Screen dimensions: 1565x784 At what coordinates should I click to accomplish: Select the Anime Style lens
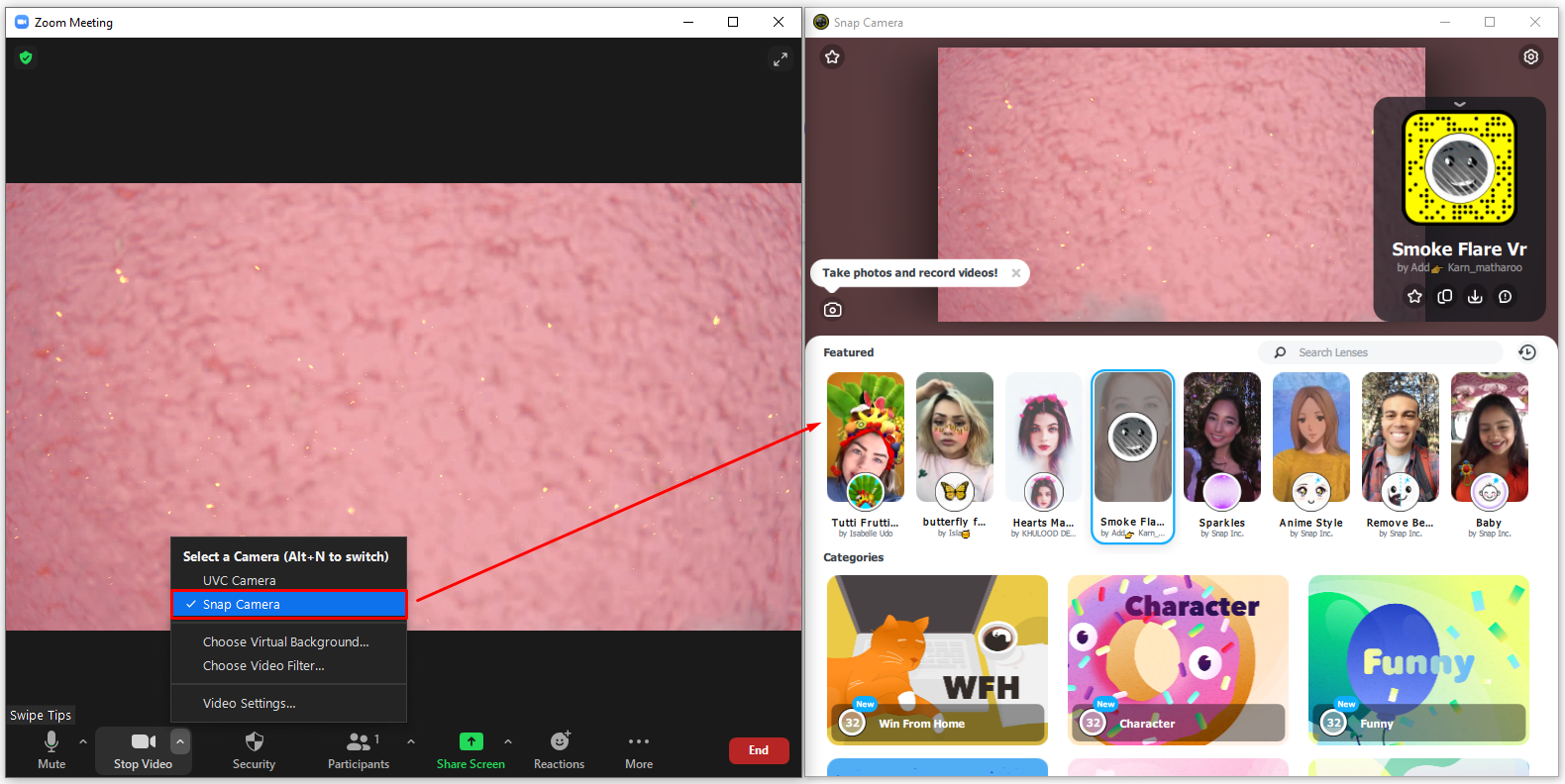pos(1311,456)
